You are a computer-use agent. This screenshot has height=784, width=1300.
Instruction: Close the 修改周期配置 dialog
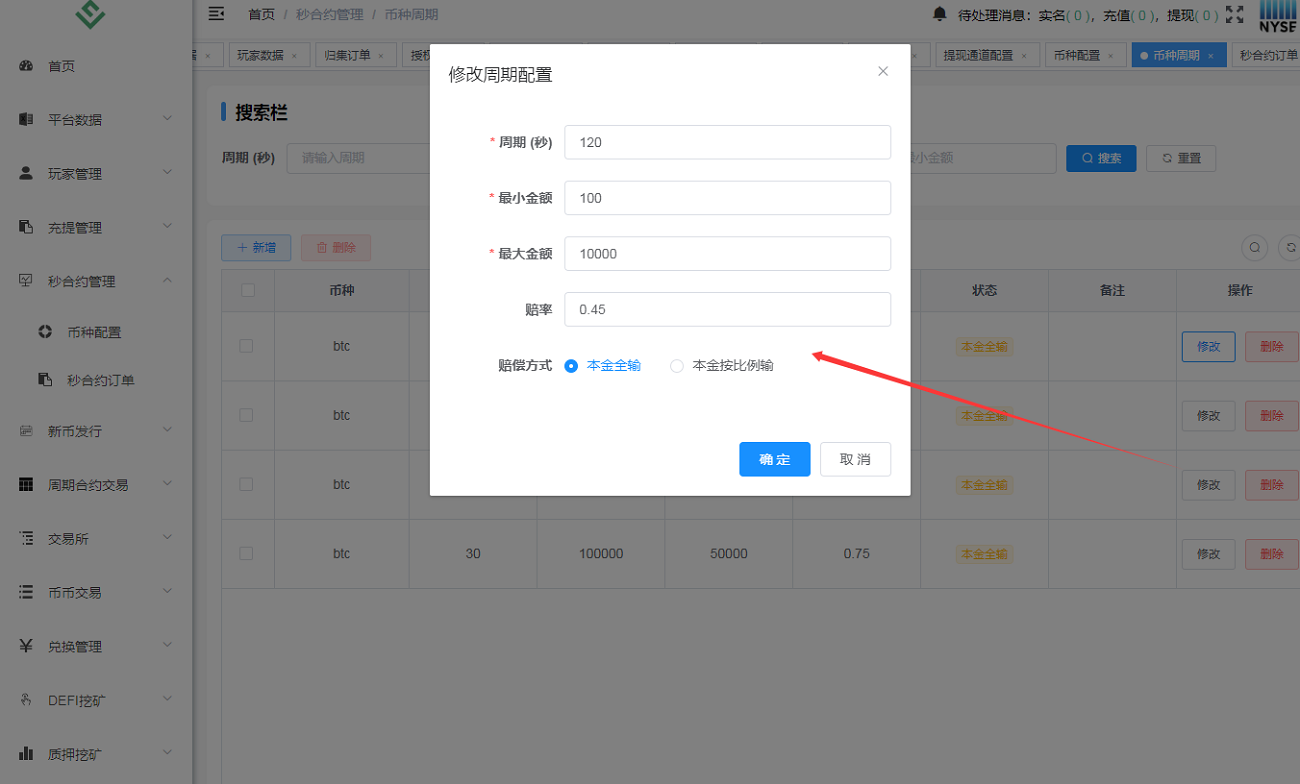pos(883,71)
